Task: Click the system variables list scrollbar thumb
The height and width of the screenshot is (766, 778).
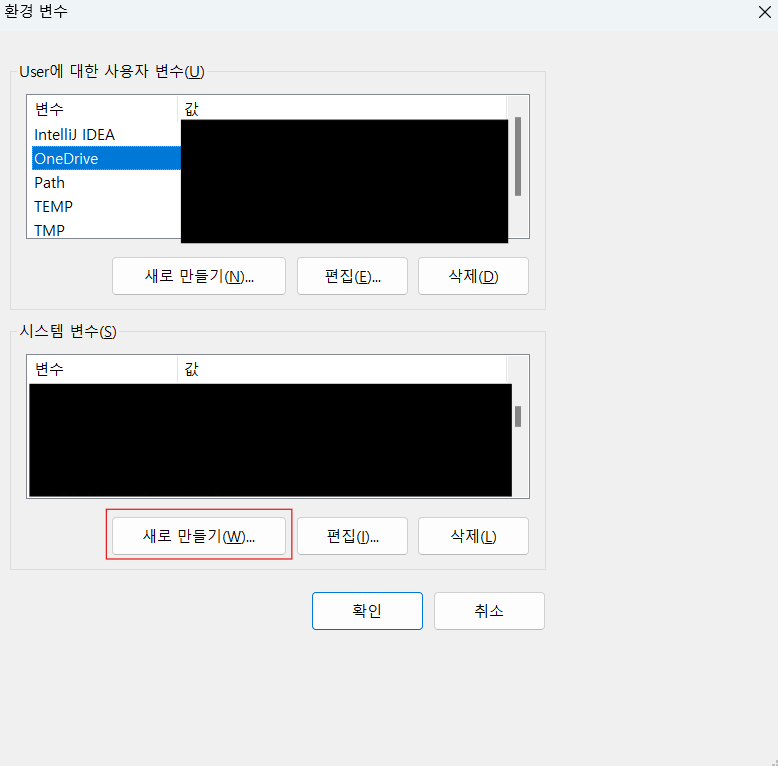Action: [x=518, y=416]
